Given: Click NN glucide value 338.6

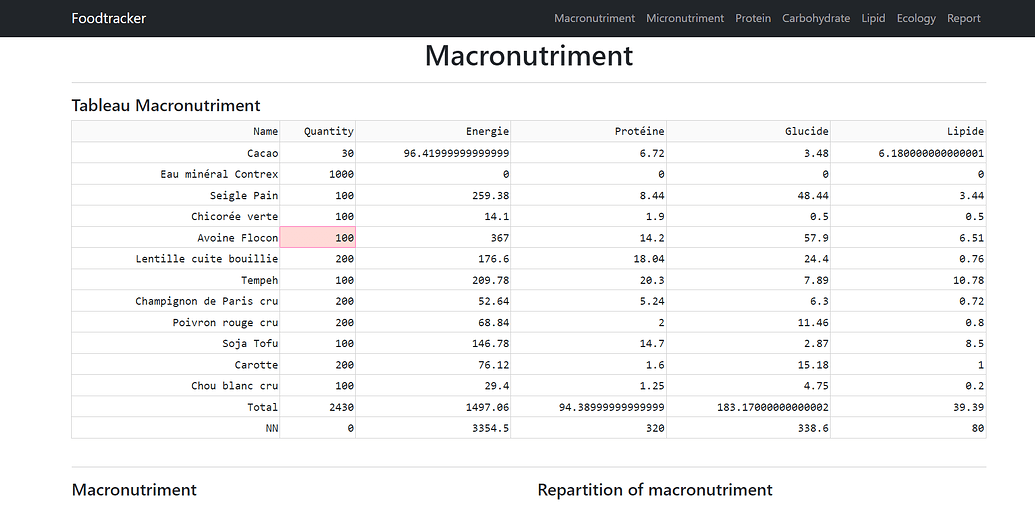Looking at the screenshot, I should [749, 428].
